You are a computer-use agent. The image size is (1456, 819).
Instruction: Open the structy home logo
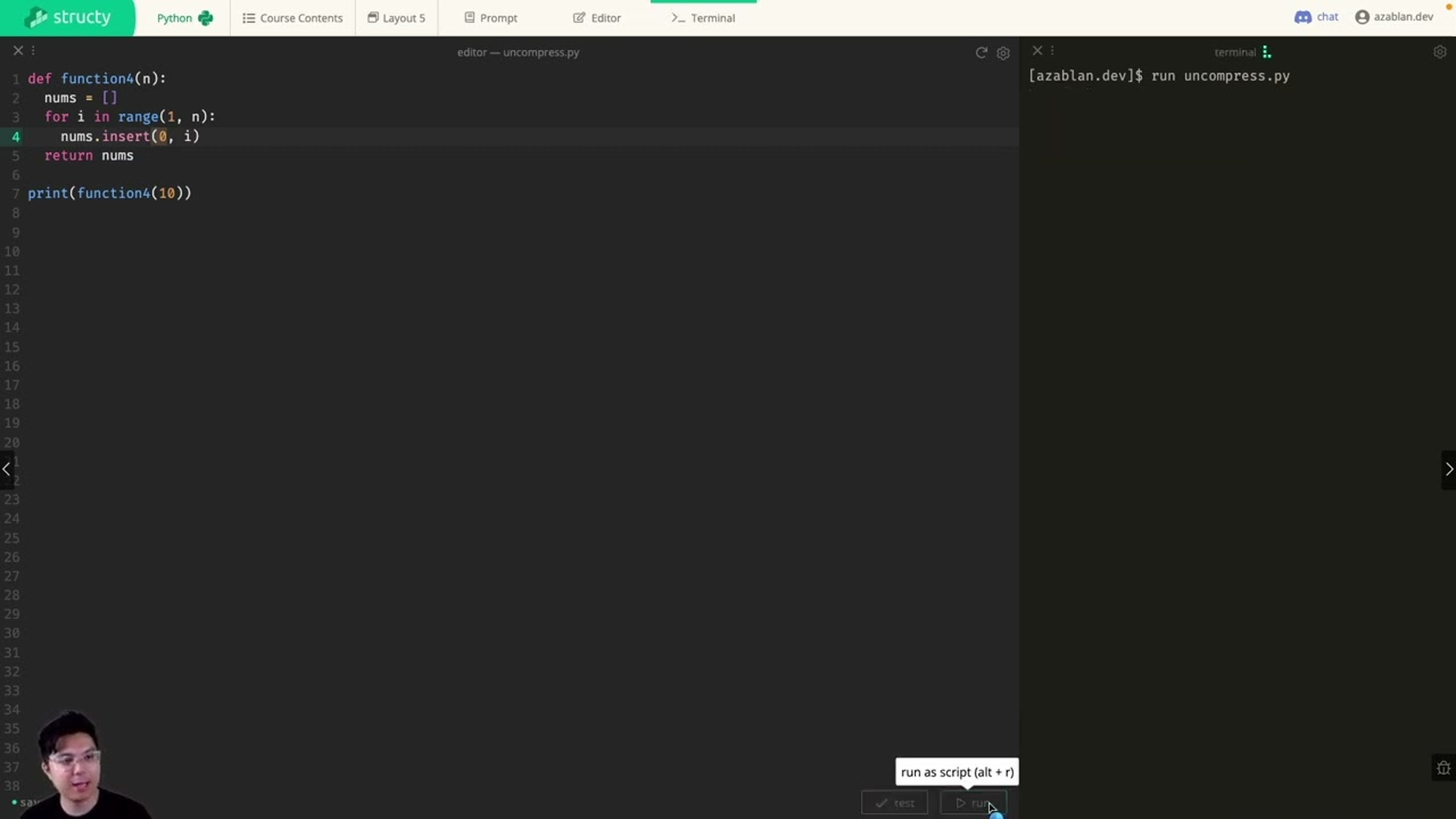tap(68, 18)
